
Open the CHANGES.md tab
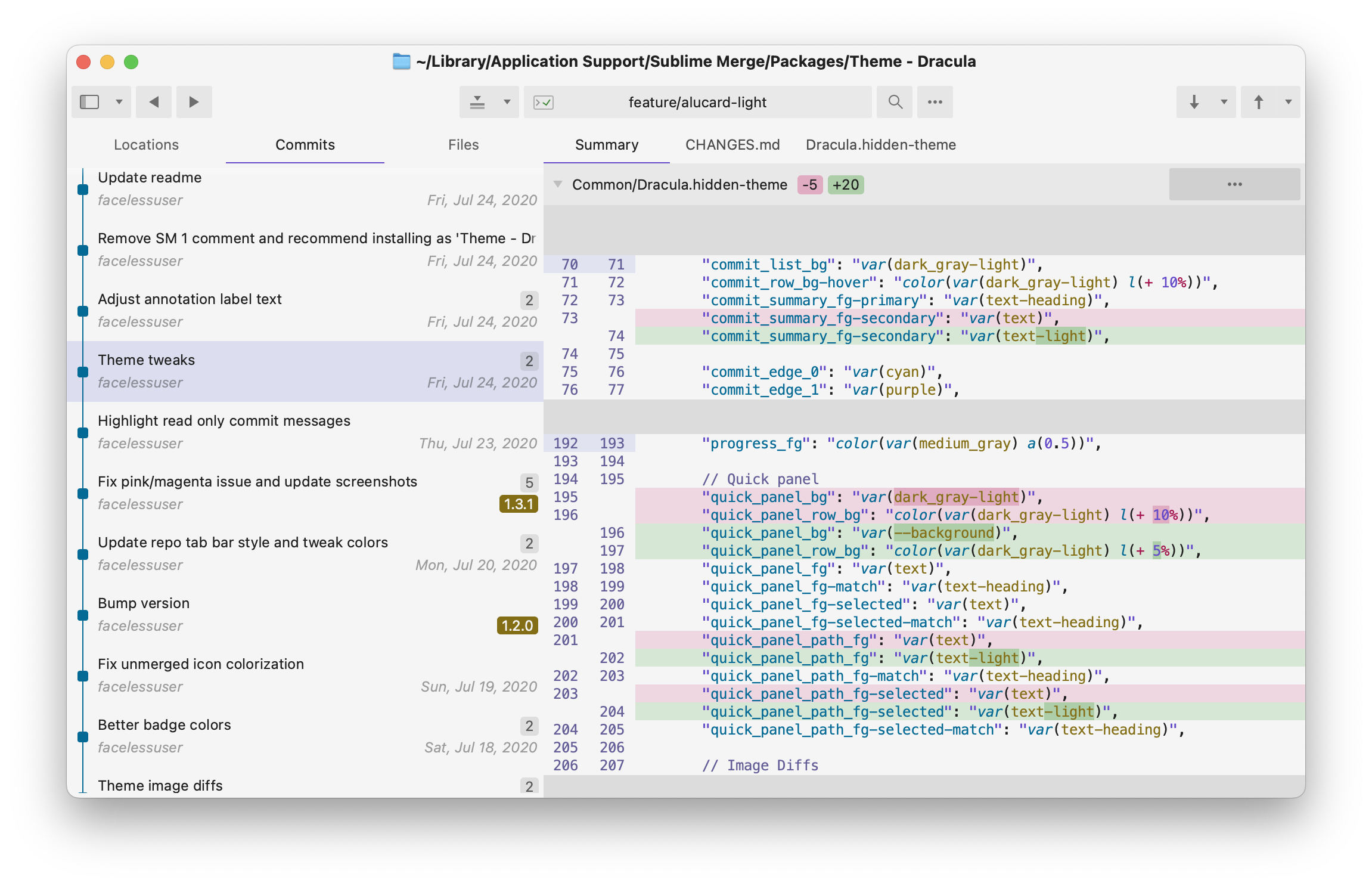pos(732,145)
